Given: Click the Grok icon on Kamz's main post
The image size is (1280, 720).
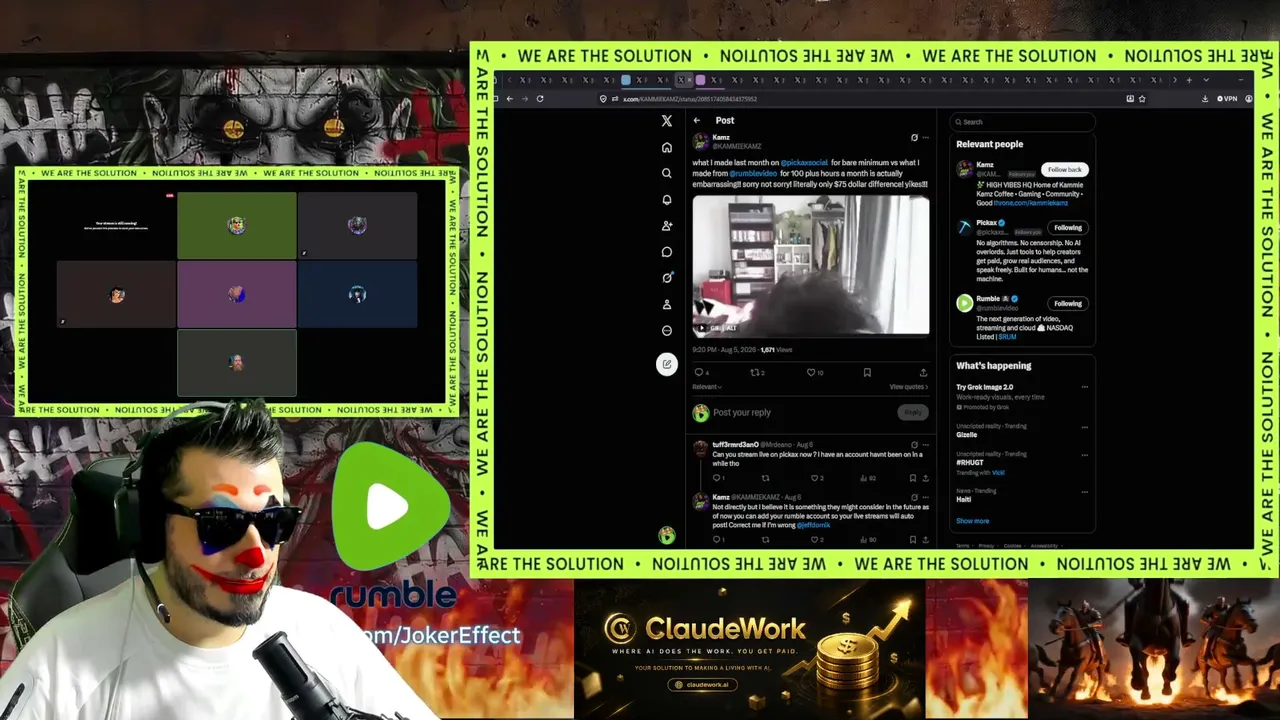Looking at the screenshot, I should (x=914, y=138).
